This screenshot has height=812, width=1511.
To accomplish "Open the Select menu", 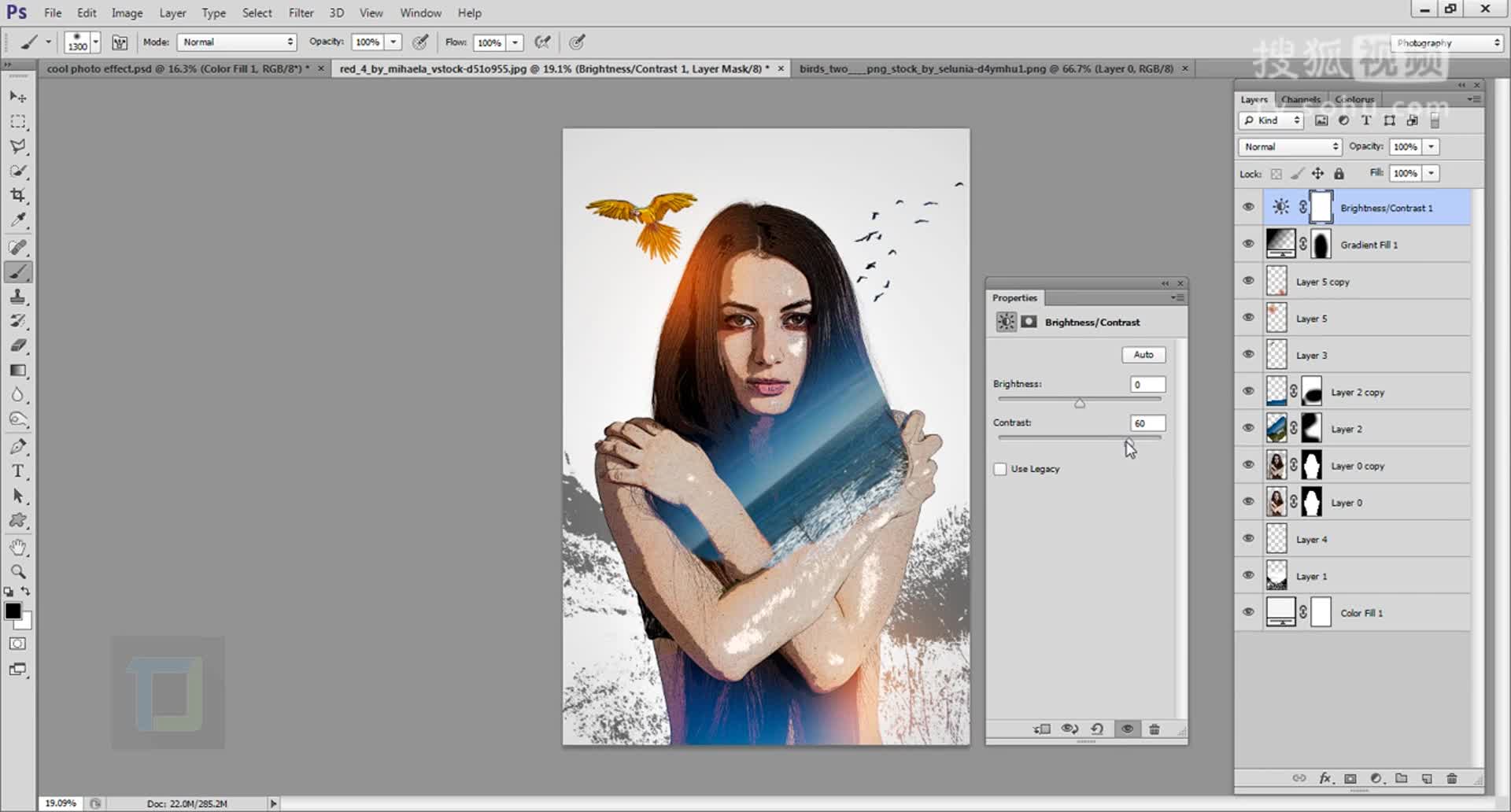I will pos(257,13).
